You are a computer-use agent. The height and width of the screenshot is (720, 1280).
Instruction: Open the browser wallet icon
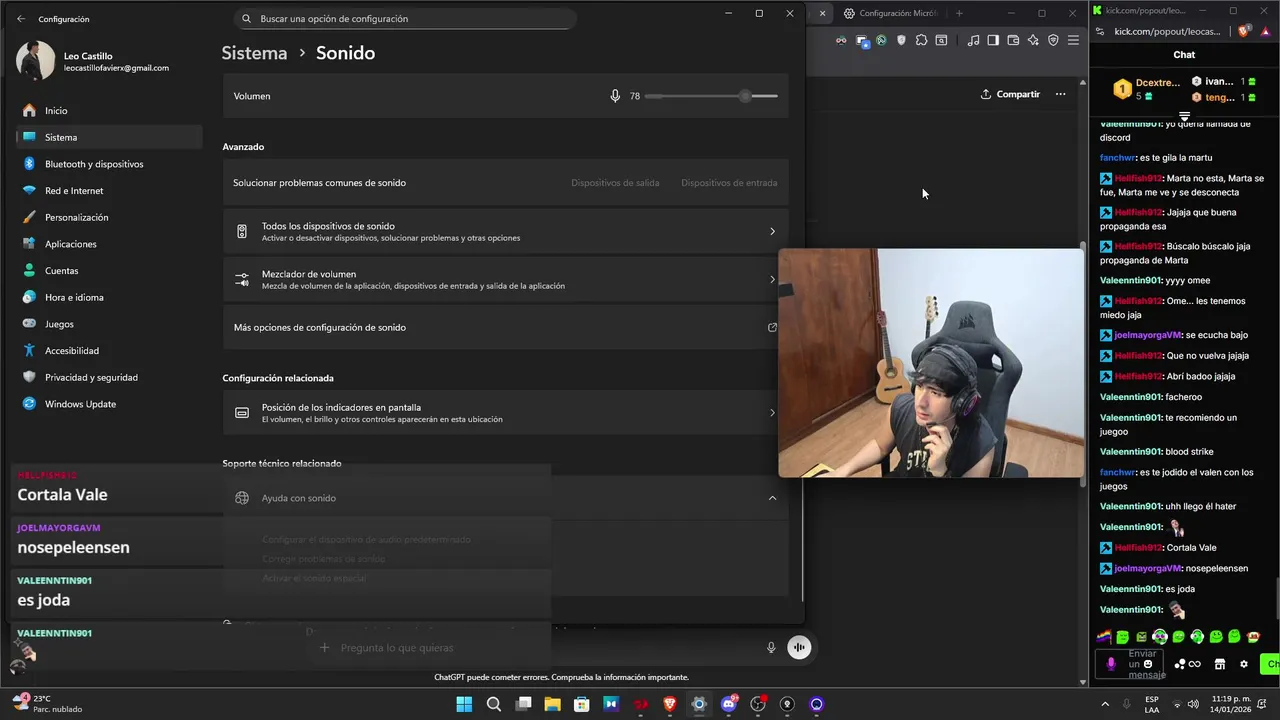1013,40
